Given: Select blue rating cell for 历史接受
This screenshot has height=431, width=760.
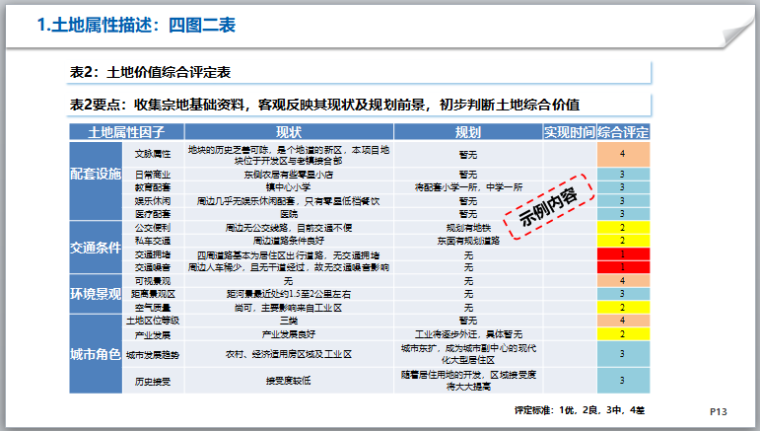Looking at the screenshot, I should pyautogui.click(x=622, y=381).
